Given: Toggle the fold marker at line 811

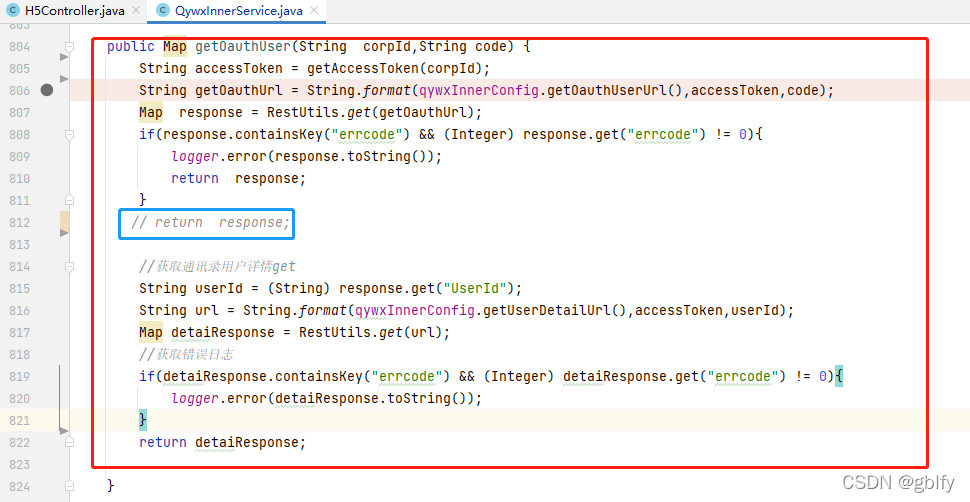Looking at the screenshot, I should [x=69, y=200].
